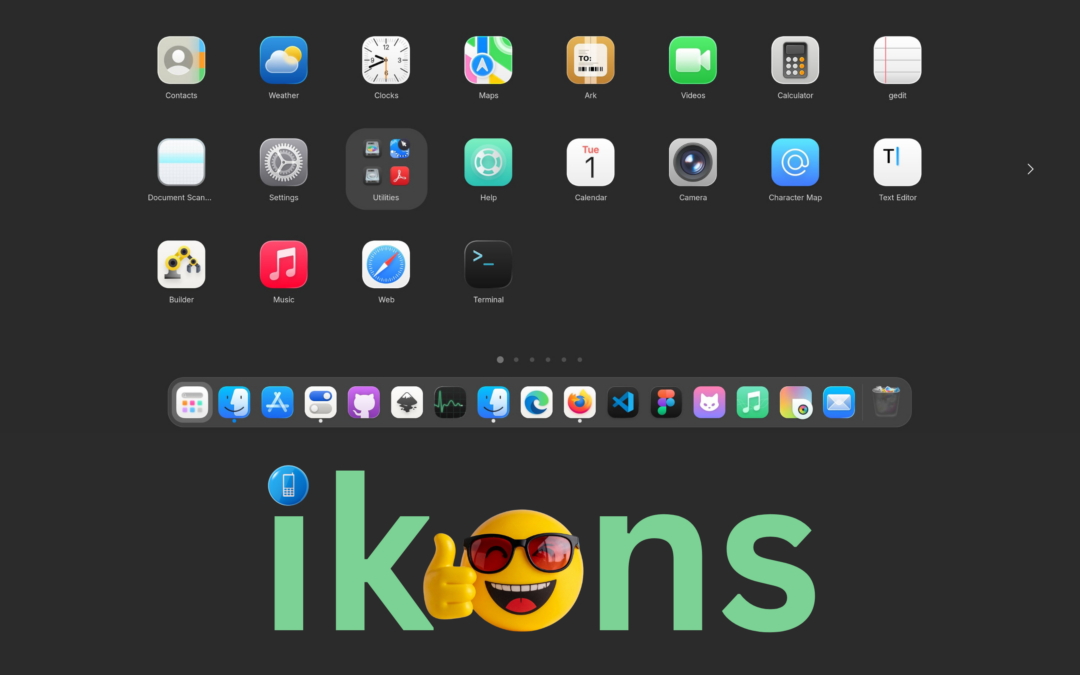
Task: Launch Visual Studio Code from the dock
Action: click(622, 402)
